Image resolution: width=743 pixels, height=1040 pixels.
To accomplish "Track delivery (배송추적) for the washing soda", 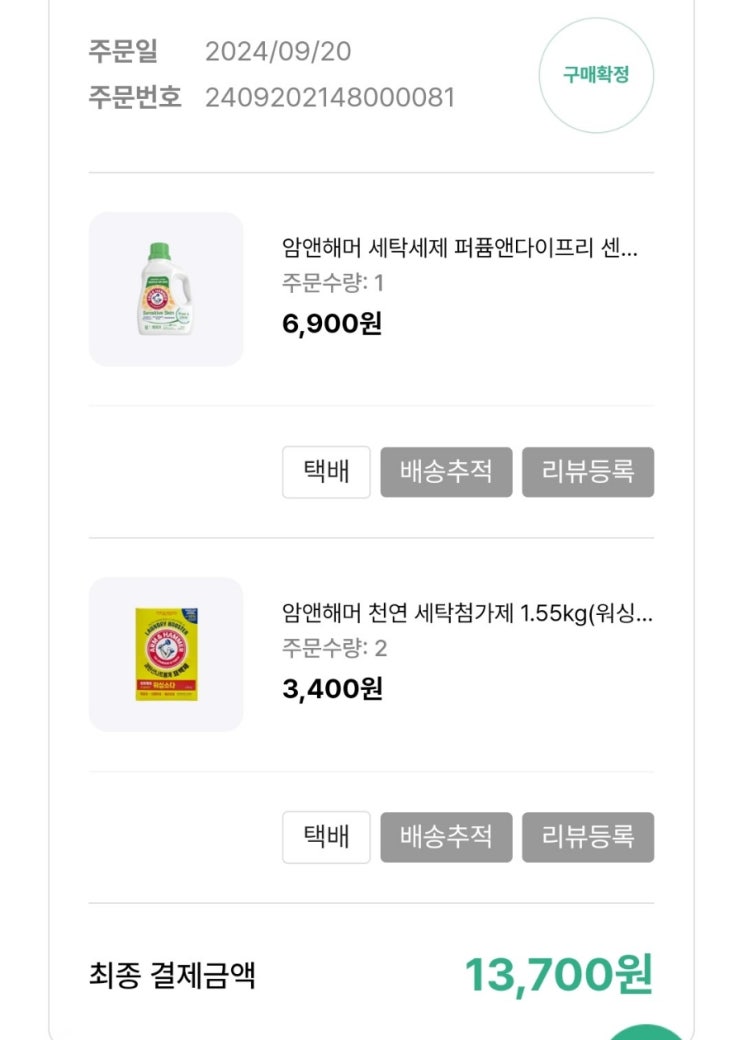I will [x=446, y=837].
